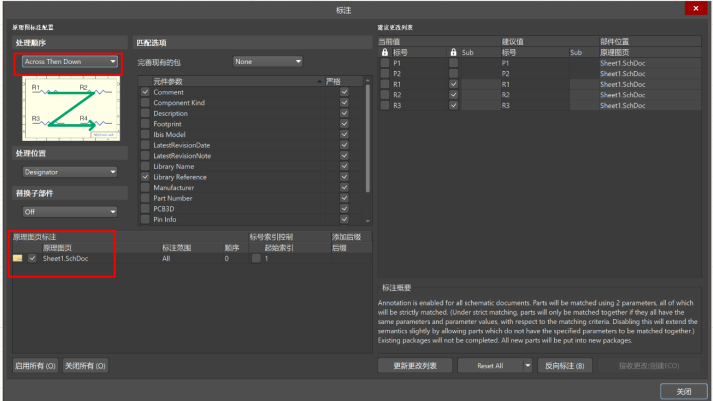Expand the None existing packages dropdown
Viewport: 713px width, 401px height.
(x=267, y=61)
